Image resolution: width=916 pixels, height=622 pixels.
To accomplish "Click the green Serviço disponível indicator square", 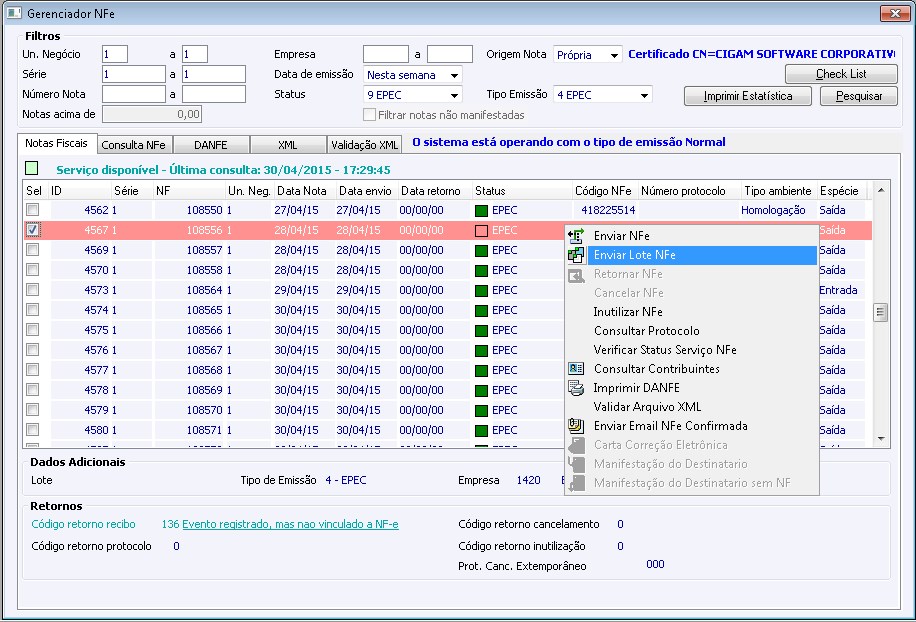I will click(32, 169).
